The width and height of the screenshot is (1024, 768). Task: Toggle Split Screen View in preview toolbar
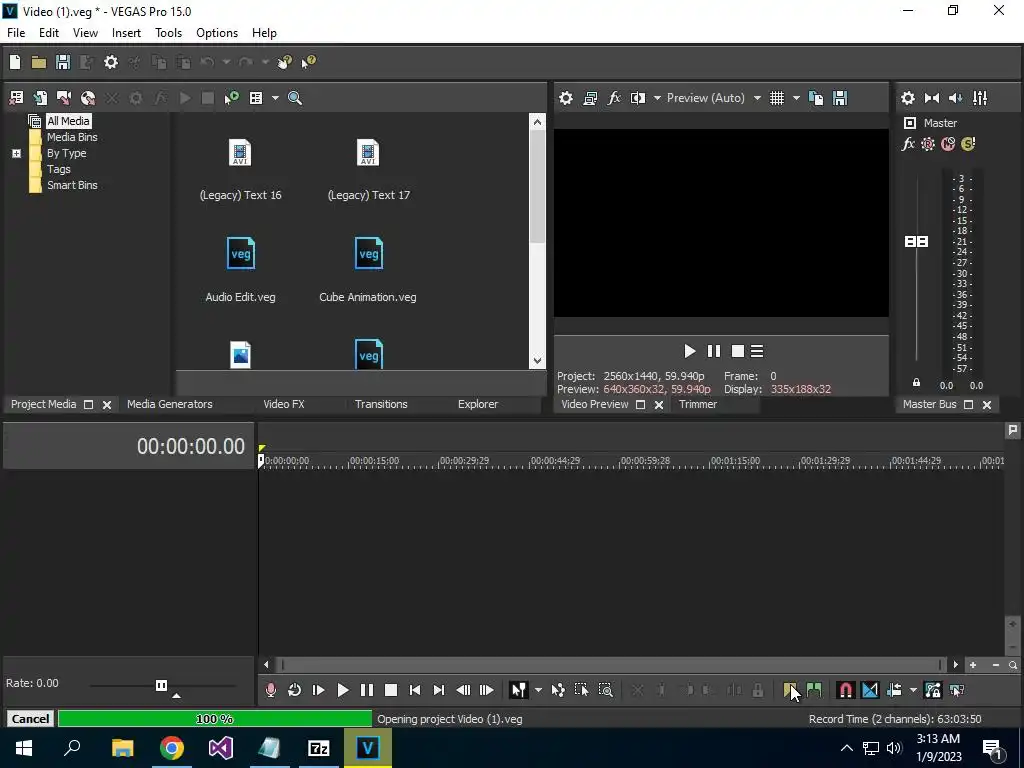coord(637,98)
